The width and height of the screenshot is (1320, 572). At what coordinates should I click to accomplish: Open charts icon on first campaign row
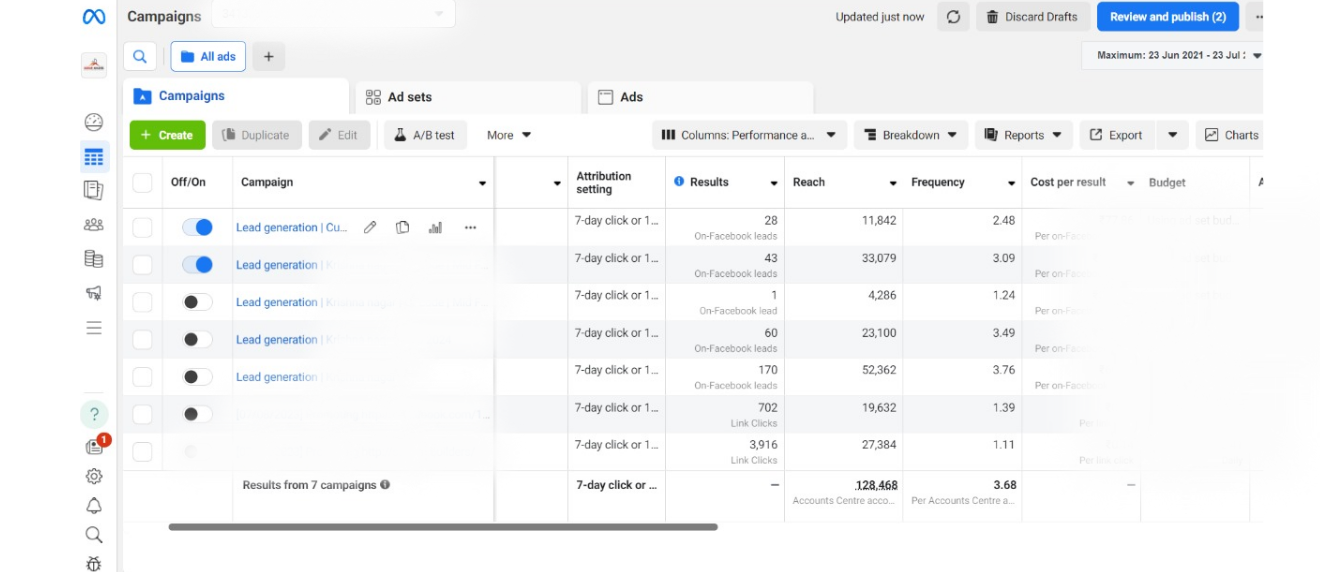435,228
